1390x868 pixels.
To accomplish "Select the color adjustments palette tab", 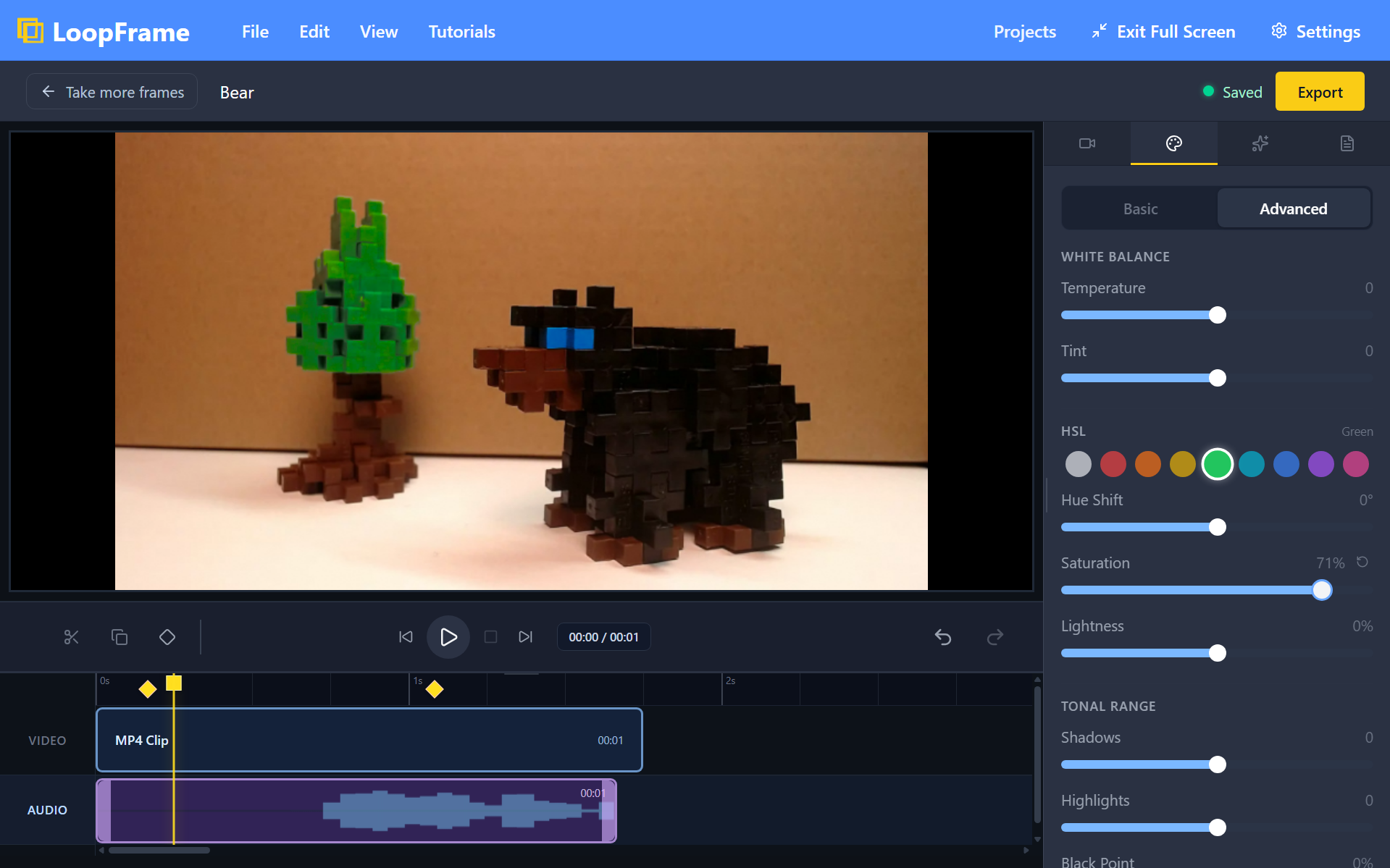I will tap(1173, 143).
